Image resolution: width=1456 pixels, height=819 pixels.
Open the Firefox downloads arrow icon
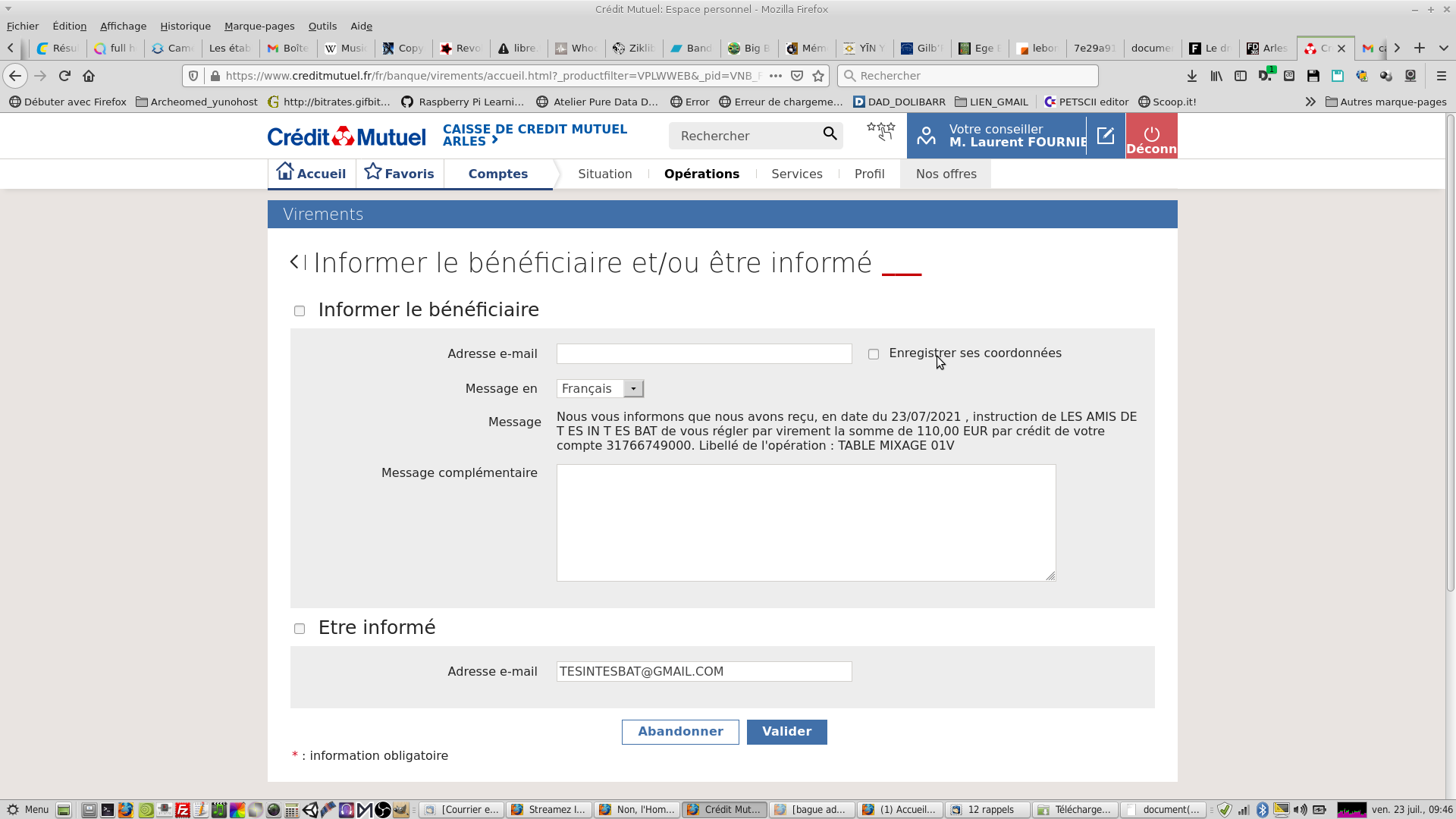pos(1191,76)
